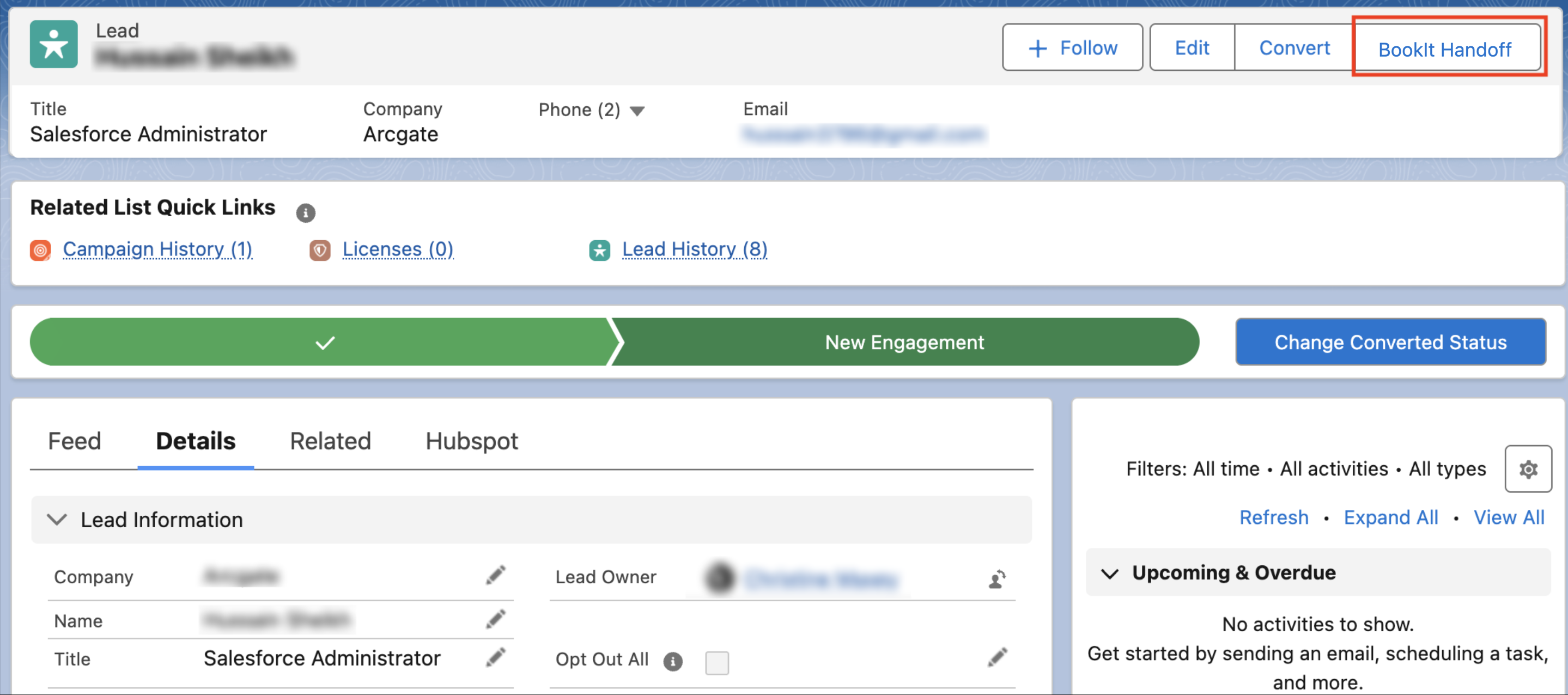Viewport: 1568px width, 695px height.
Task: Click info icon next to Opt Out All
Action: point(673,661)
